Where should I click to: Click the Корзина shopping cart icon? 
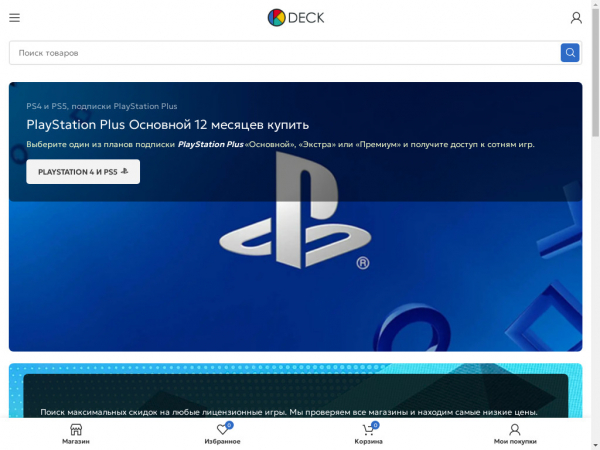(x=368, y=430)
